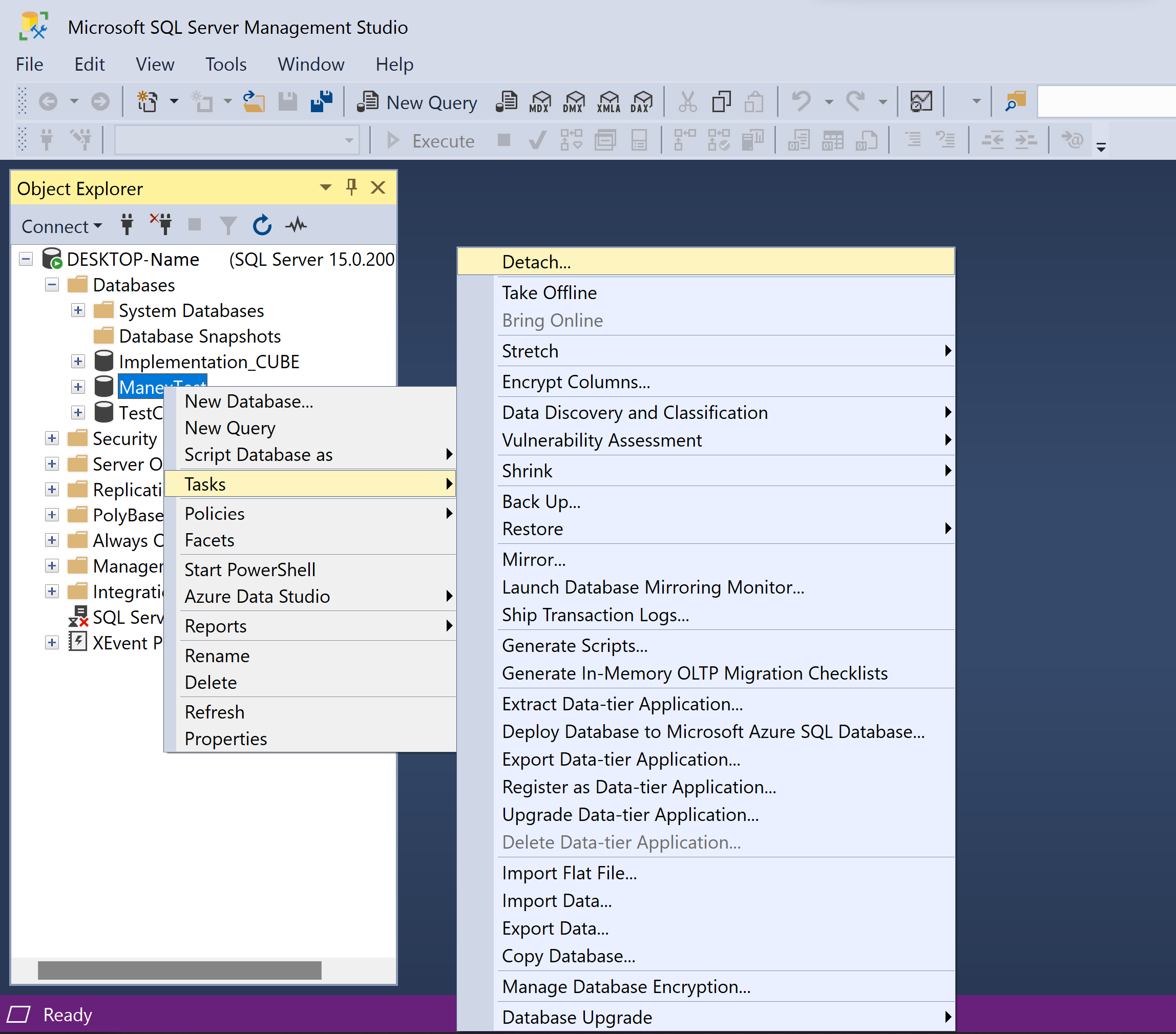Open the Tools menu

[x=225, y=64]
